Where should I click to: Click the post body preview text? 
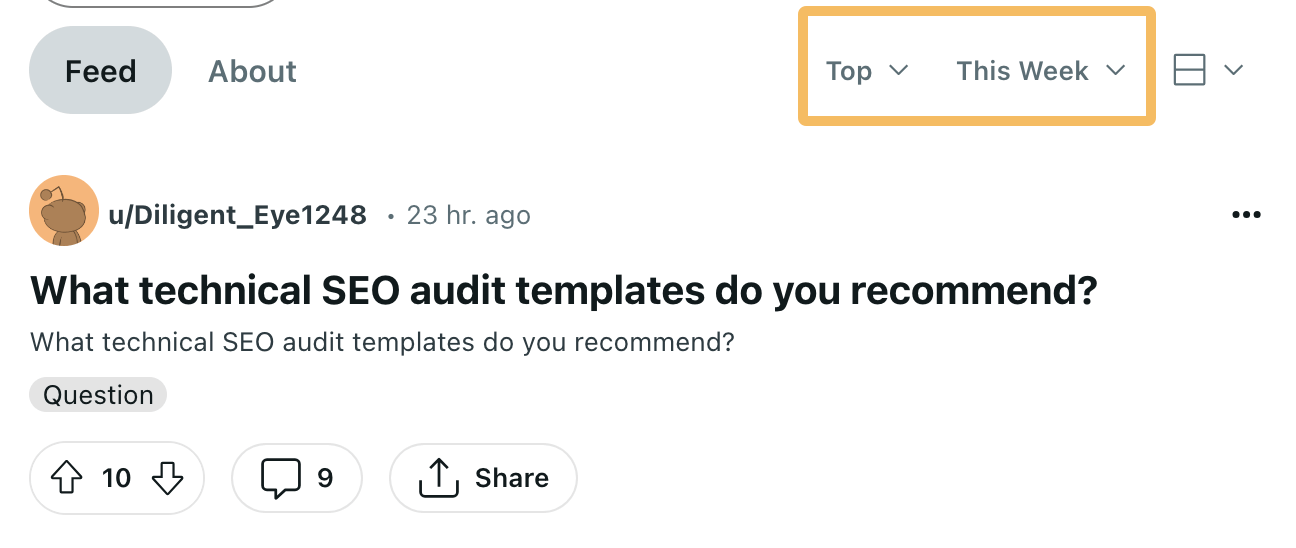coord(382,342)
